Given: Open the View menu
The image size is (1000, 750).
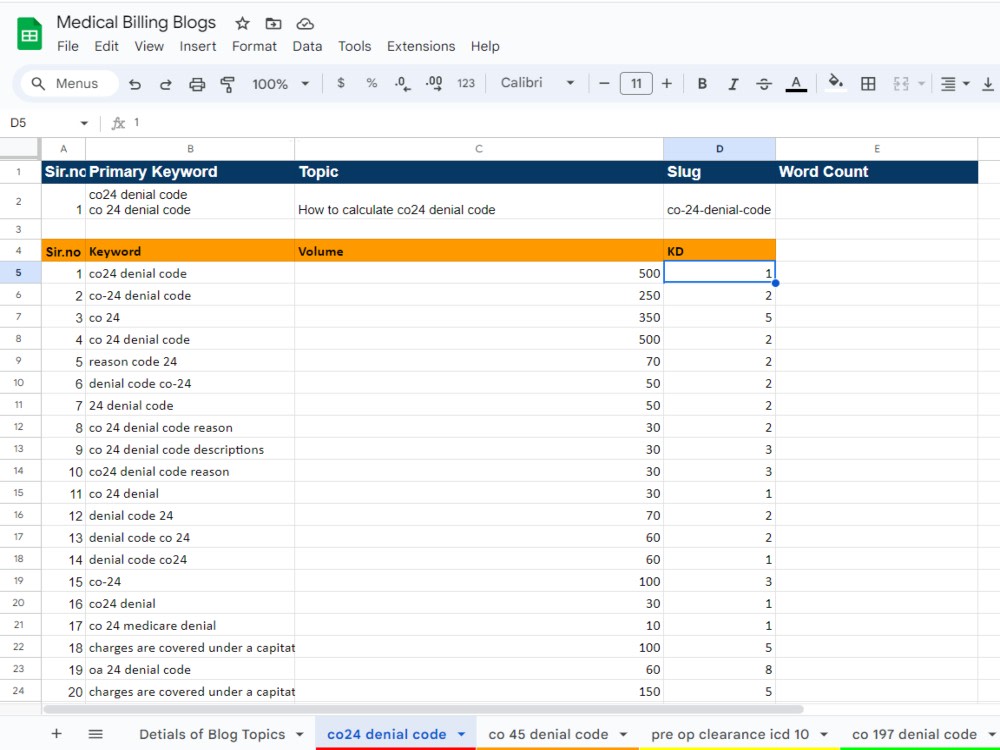Looking at the screenshot, I should click(x=149, y=46).
